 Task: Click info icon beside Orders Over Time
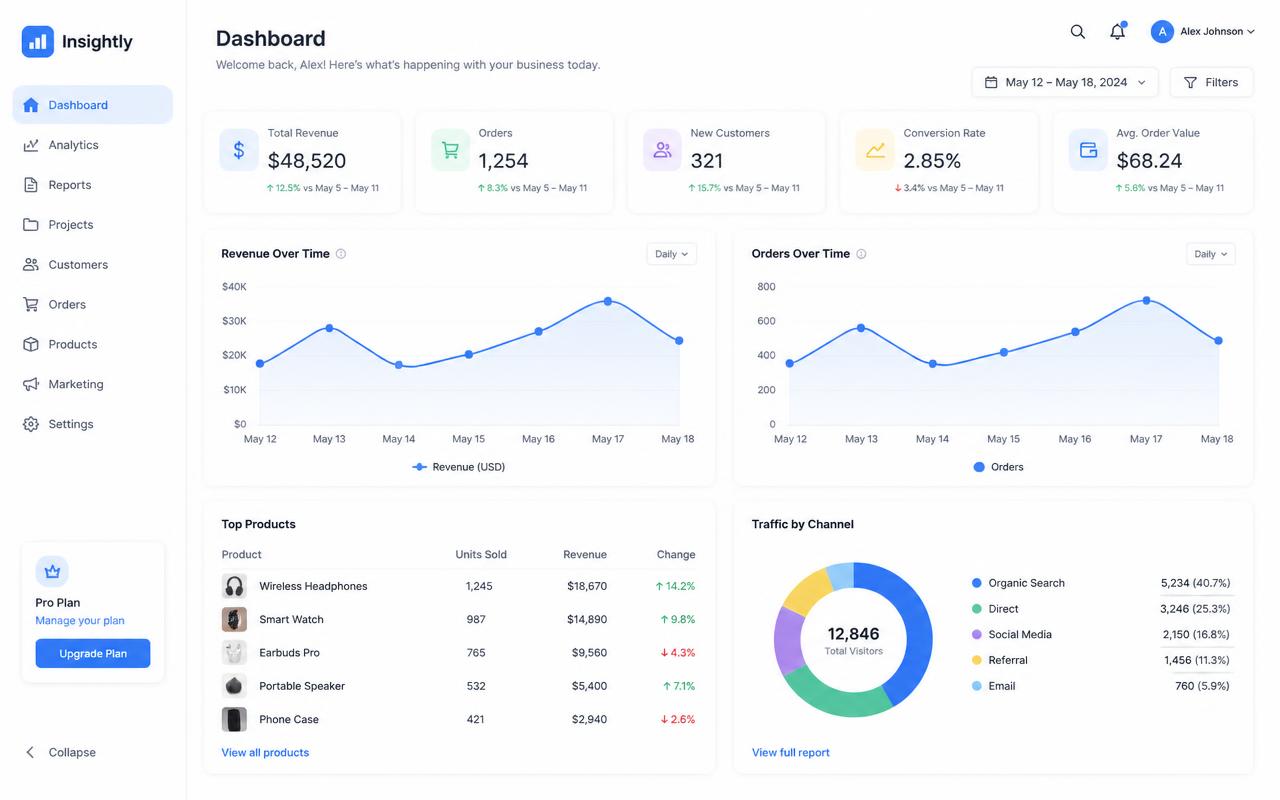[x=861, y=254]
